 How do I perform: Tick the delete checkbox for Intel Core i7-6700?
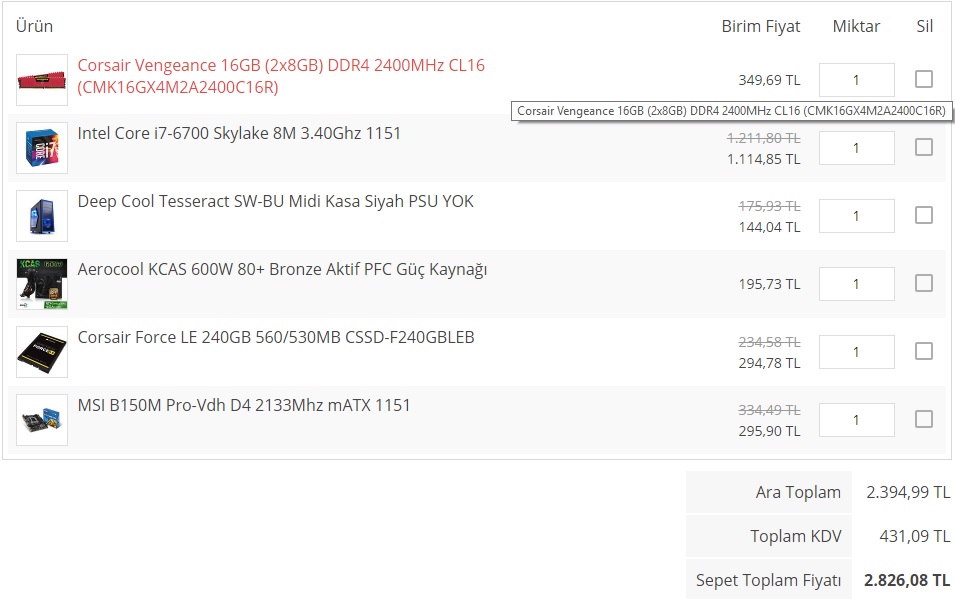[x=924, y=147]
